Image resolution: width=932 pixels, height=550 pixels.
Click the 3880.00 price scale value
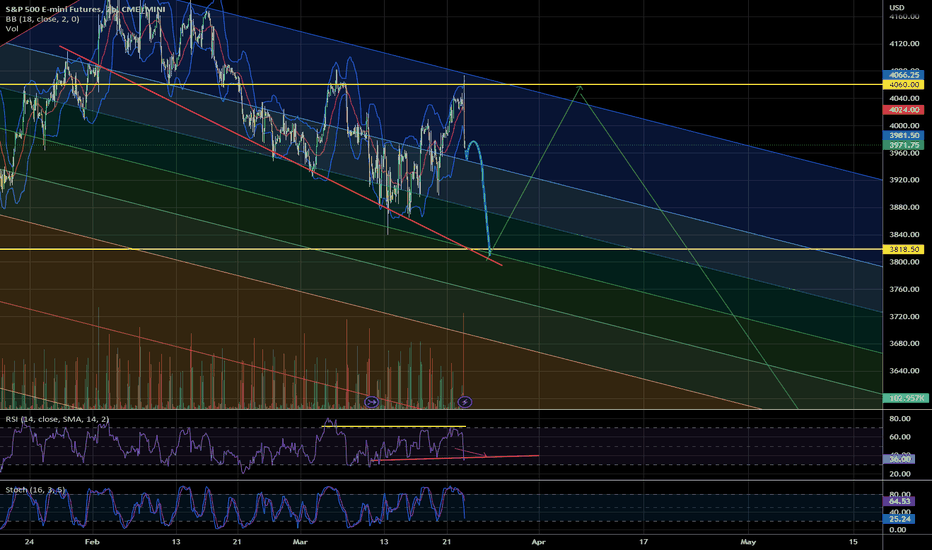904,208
